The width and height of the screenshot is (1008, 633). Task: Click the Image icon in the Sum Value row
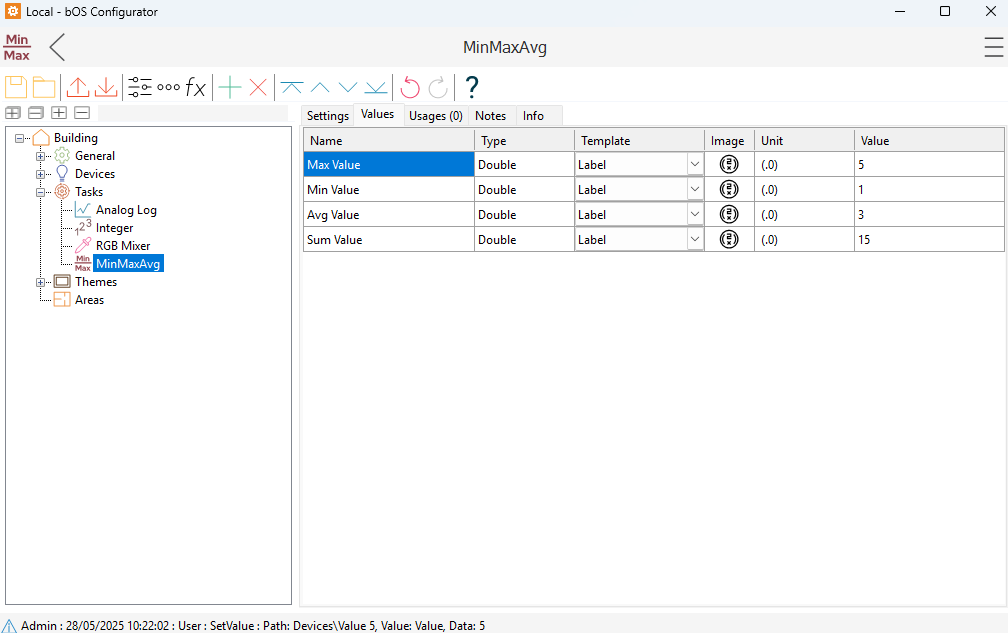click(729, 240)
